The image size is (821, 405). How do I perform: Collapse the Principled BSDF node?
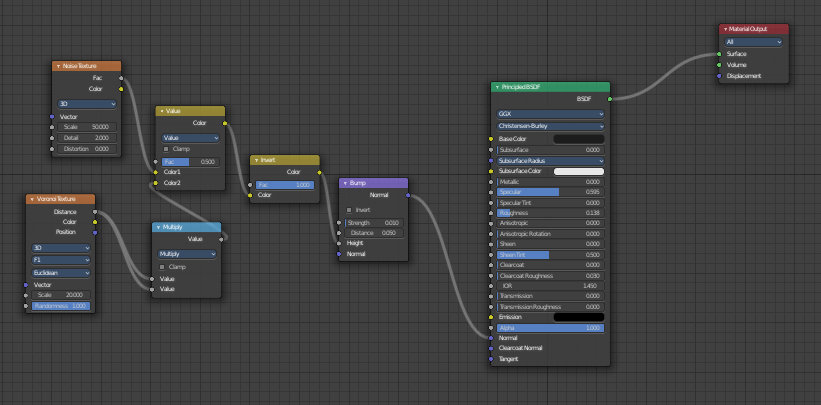click(x=497, y=87)
